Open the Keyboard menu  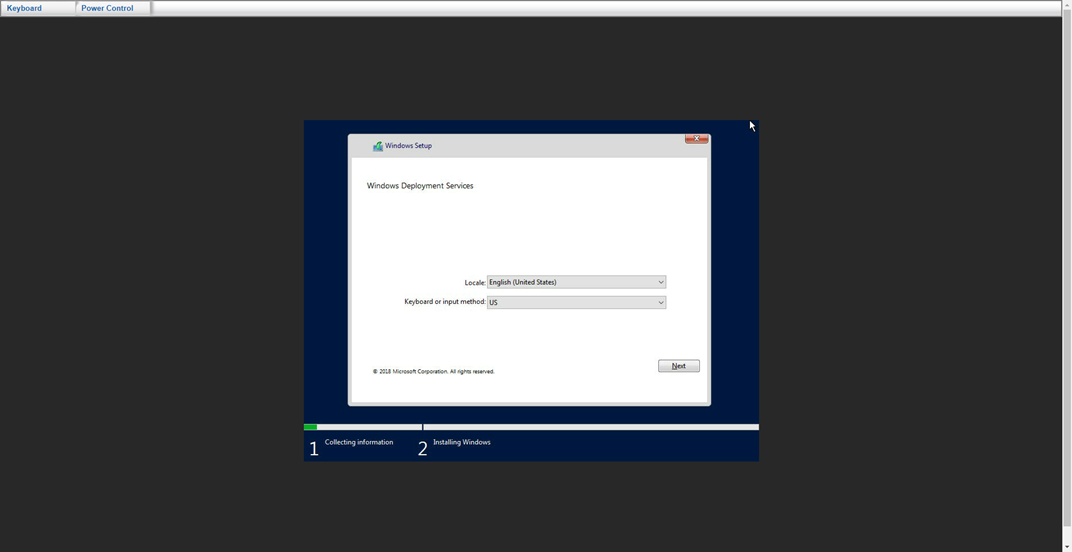point(38,8)
